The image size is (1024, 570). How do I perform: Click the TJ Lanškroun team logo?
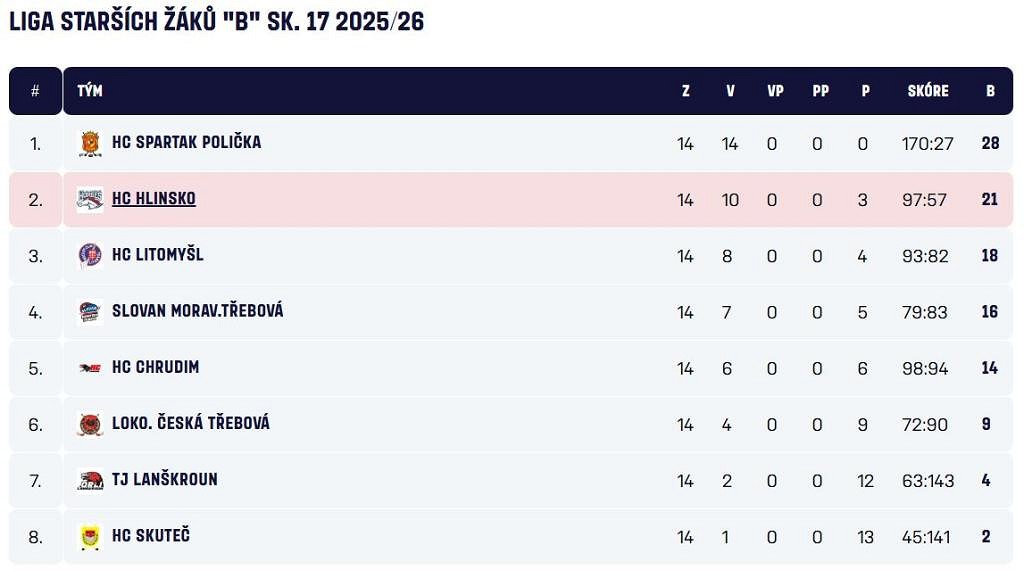(x=90, y=480)
